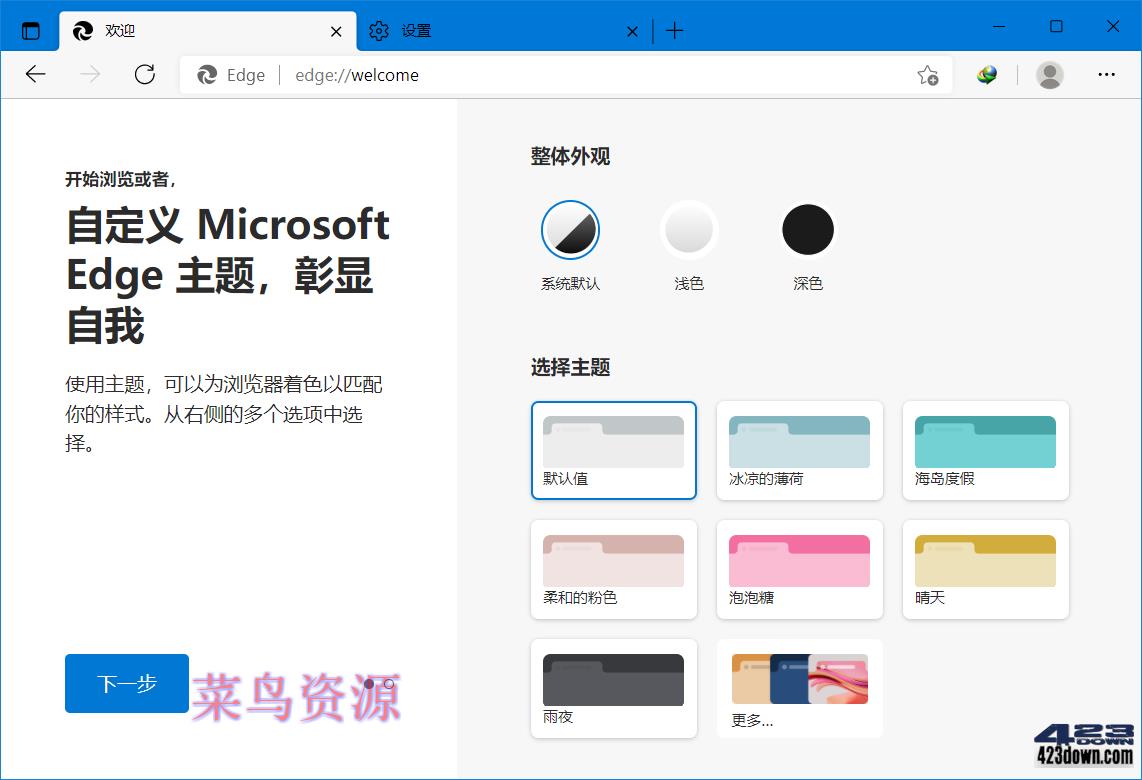Screen dimensions: 1142x780
Task: Click the forward navigation arrow
Action: tap(89, 74)
